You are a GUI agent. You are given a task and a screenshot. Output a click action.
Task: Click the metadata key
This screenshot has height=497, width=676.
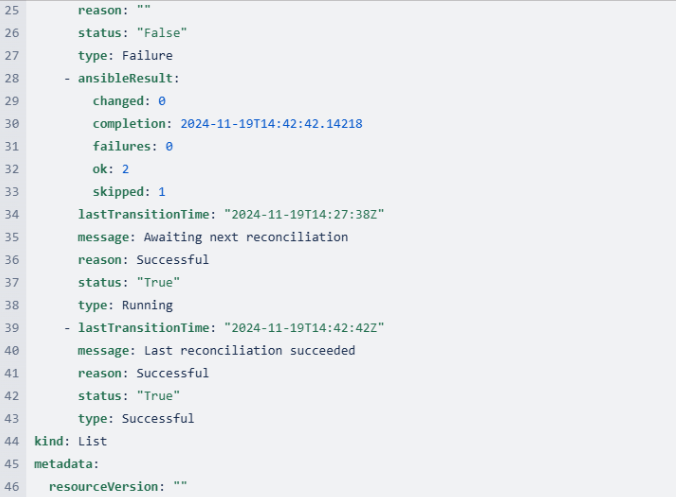coord(64,464)
